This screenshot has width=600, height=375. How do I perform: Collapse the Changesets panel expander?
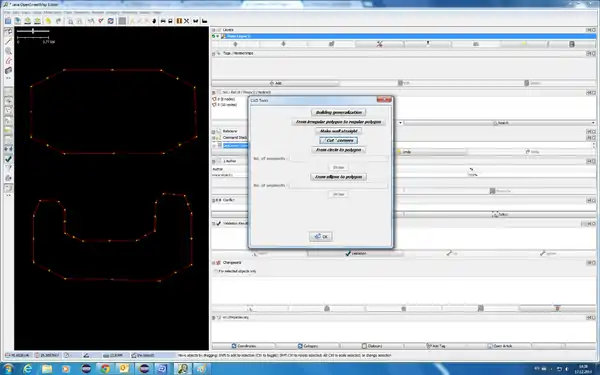click(214, 263)
